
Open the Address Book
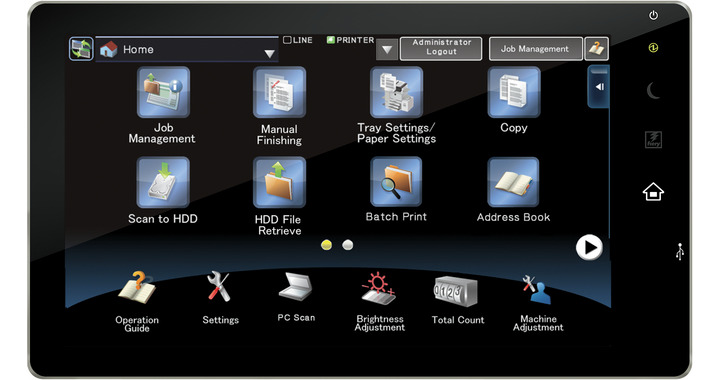click(x=513, y=182)
